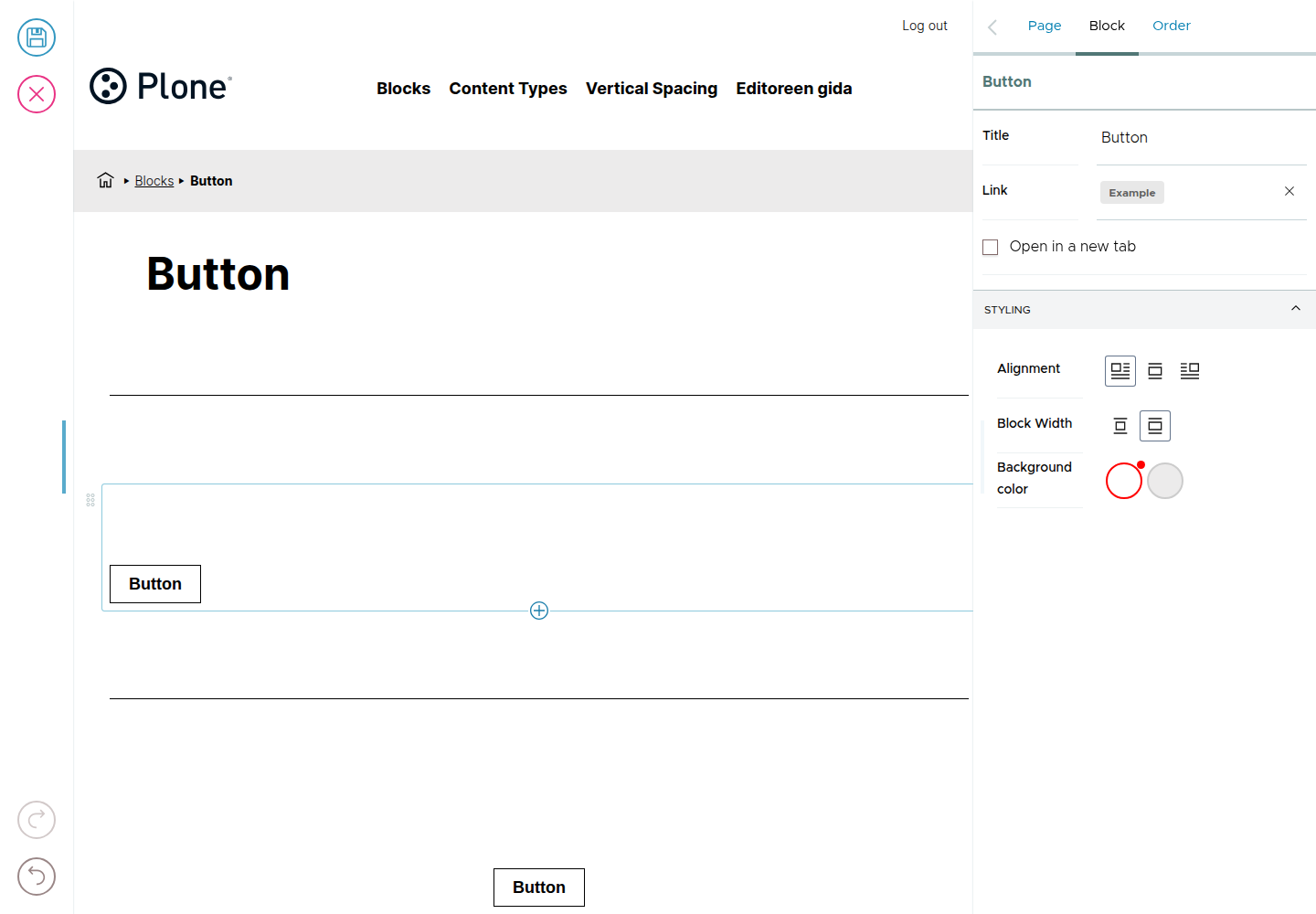Viewport: 1316px width, 914px height.
Task: Set alignment to left
Action: 1120,370
